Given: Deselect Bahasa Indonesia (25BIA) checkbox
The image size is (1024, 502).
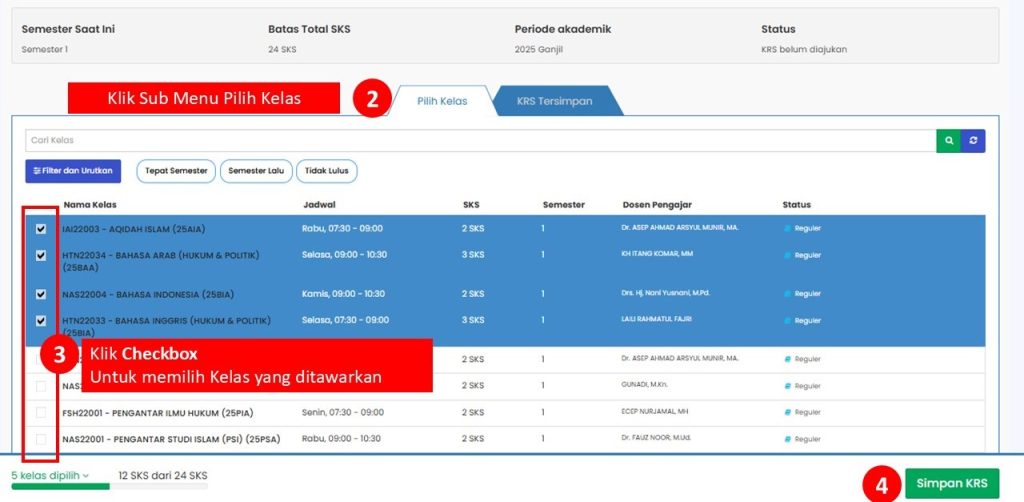Looking at the screenshot, I should (x=41, y=294).
